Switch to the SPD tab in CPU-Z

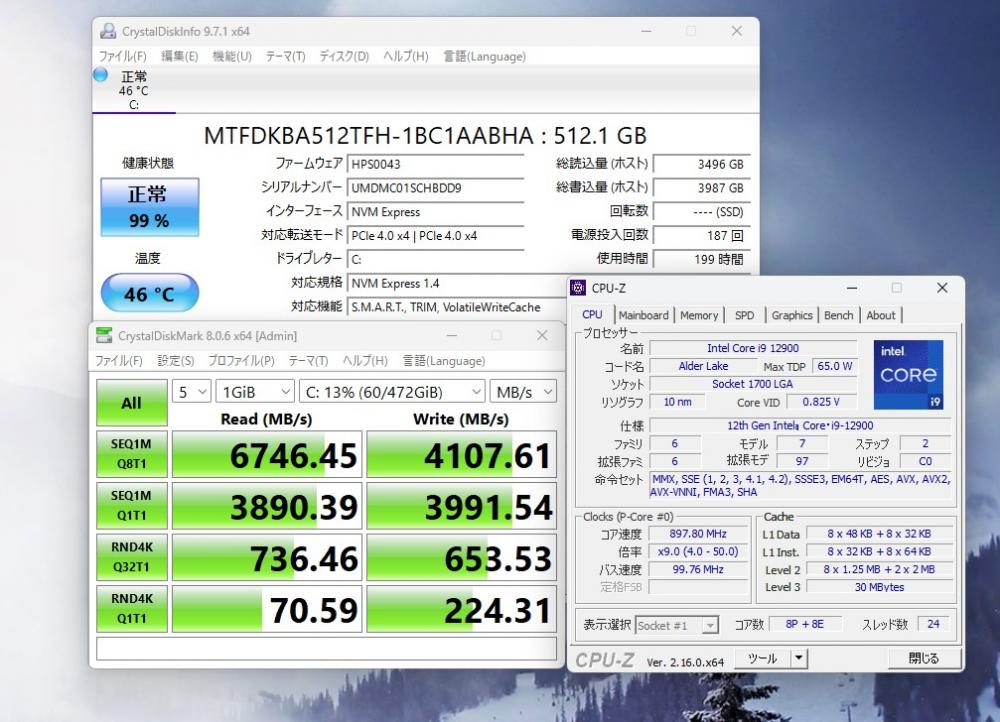coord(744,315)
